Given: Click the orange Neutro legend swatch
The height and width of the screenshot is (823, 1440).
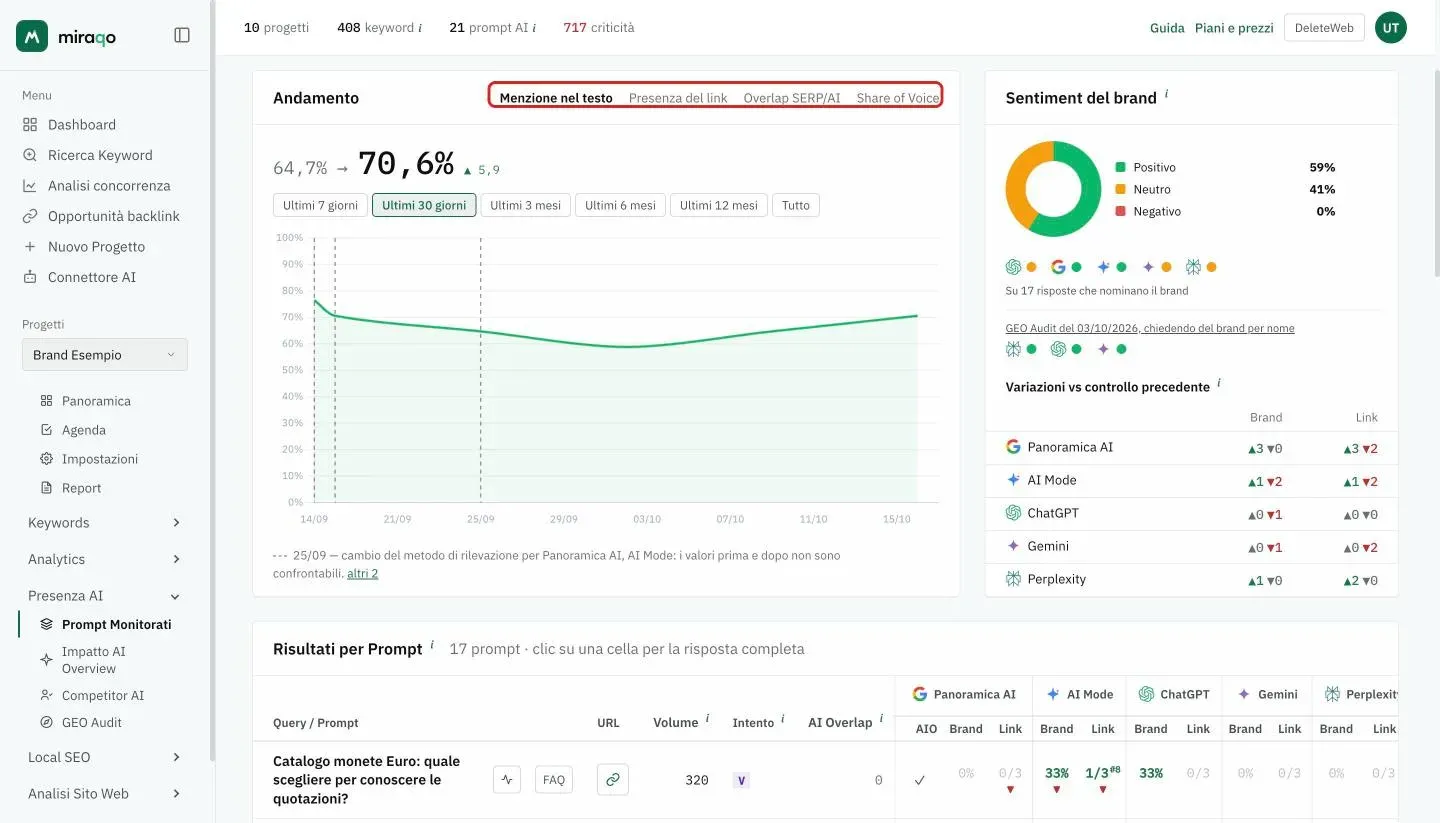Looking at the screenshot, I should pos(1121,189).
